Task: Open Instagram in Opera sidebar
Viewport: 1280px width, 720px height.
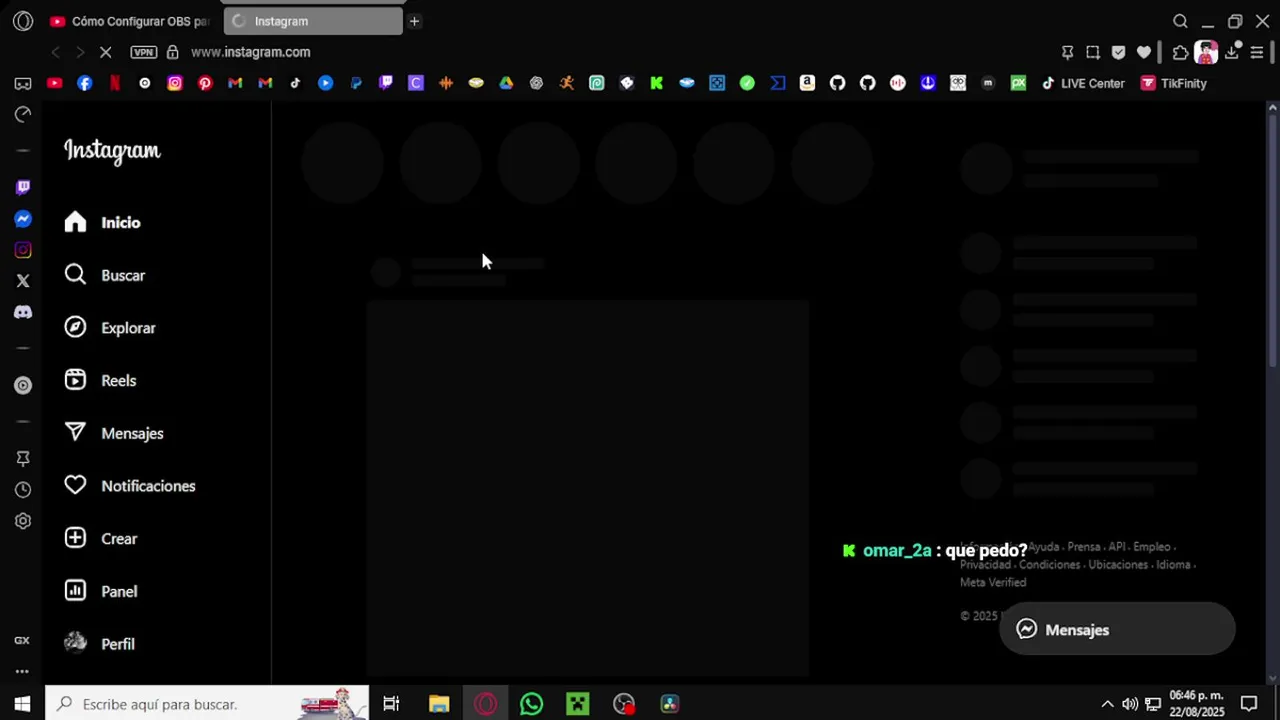Action: pos(23,250)
